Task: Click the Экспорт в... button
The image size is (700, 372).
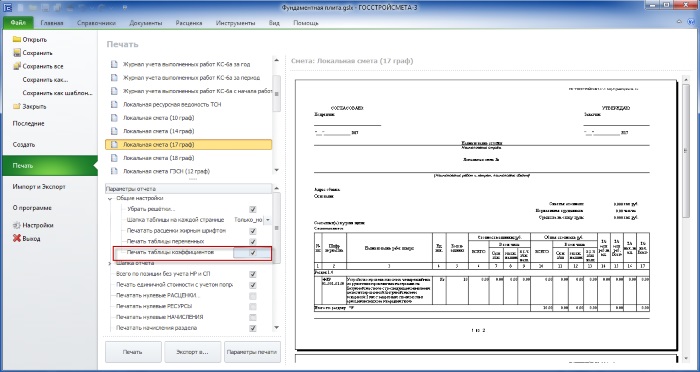Action: point(192,352)
